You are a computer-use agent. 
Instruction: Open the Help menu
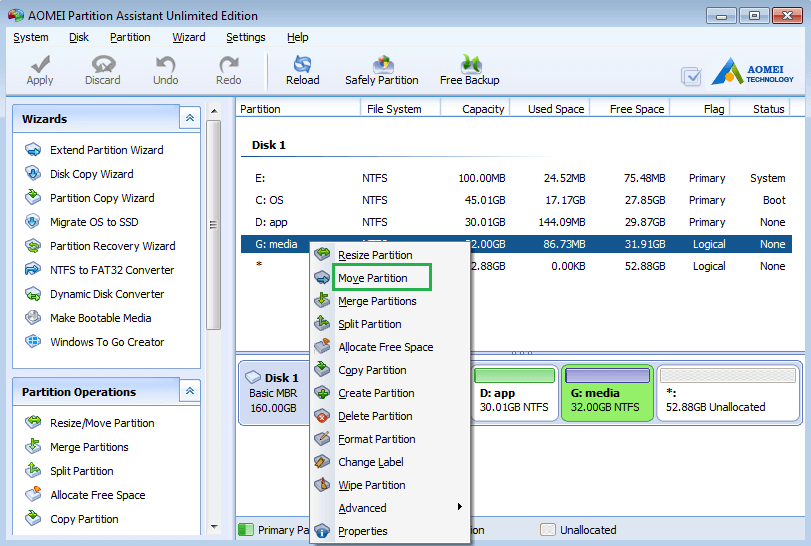(297, 37)
